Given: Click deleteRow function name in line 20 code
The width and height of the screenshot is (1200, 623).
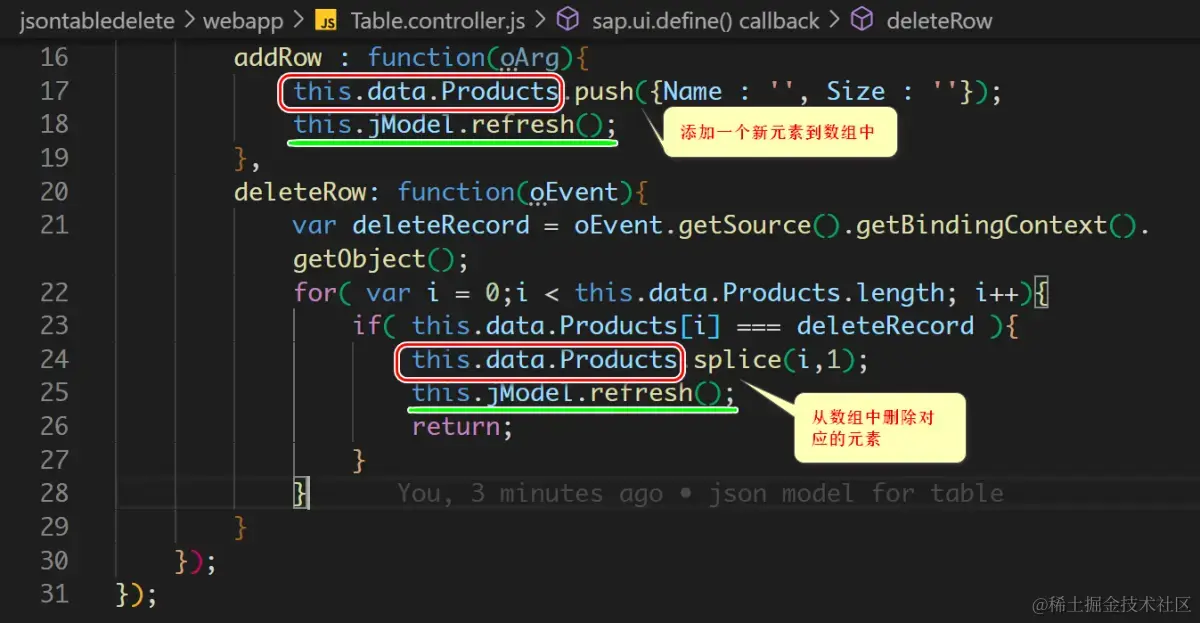Looking at the screenshot, I should (x=300, y=192).
